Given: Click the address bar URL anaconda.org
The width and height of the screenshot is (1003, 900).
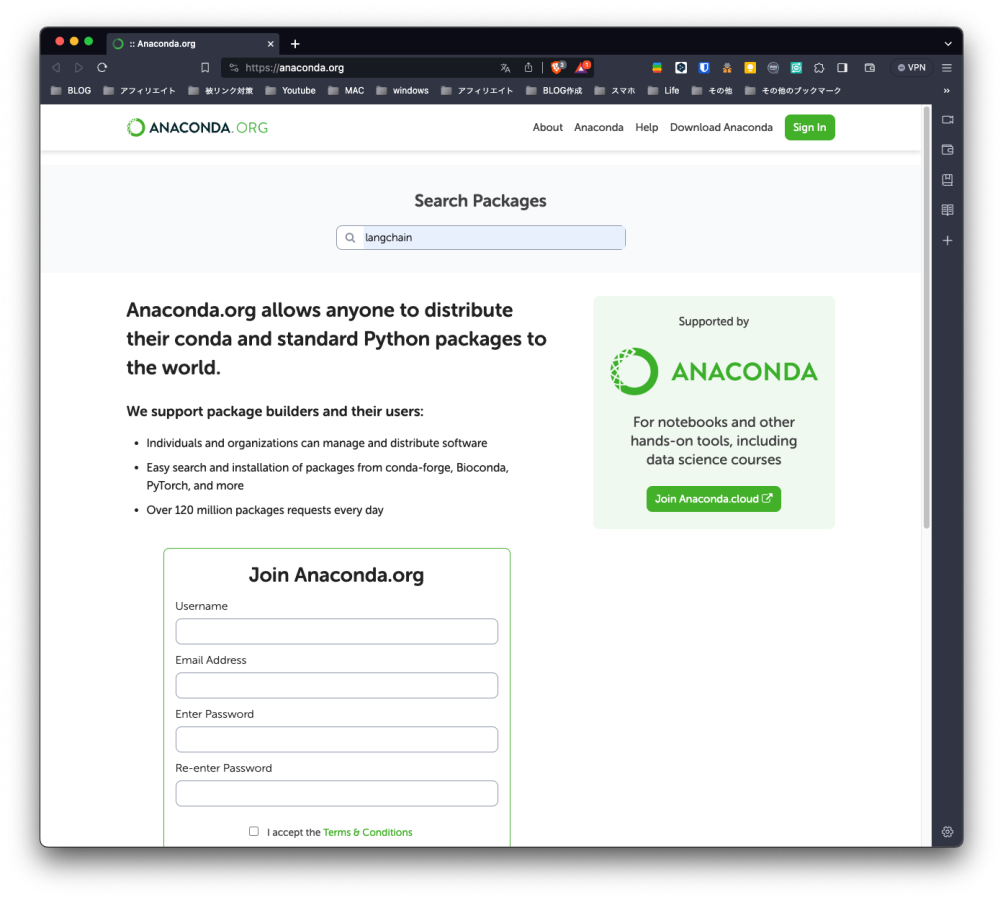Looking at the screenshot, I should (294, 68).
